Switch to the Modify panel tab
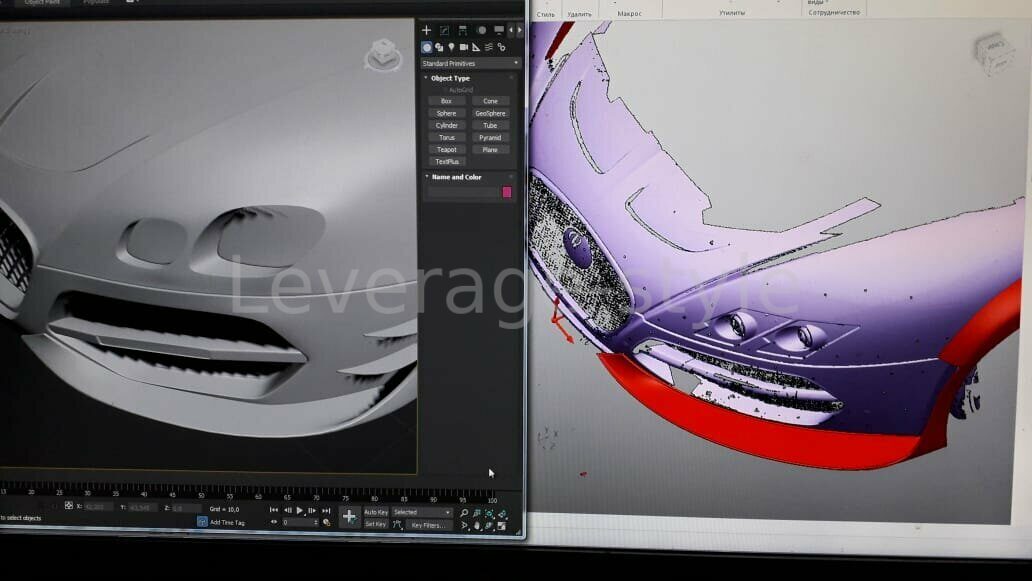Screen dimensions: 1032x581 (x=445, y=30)
